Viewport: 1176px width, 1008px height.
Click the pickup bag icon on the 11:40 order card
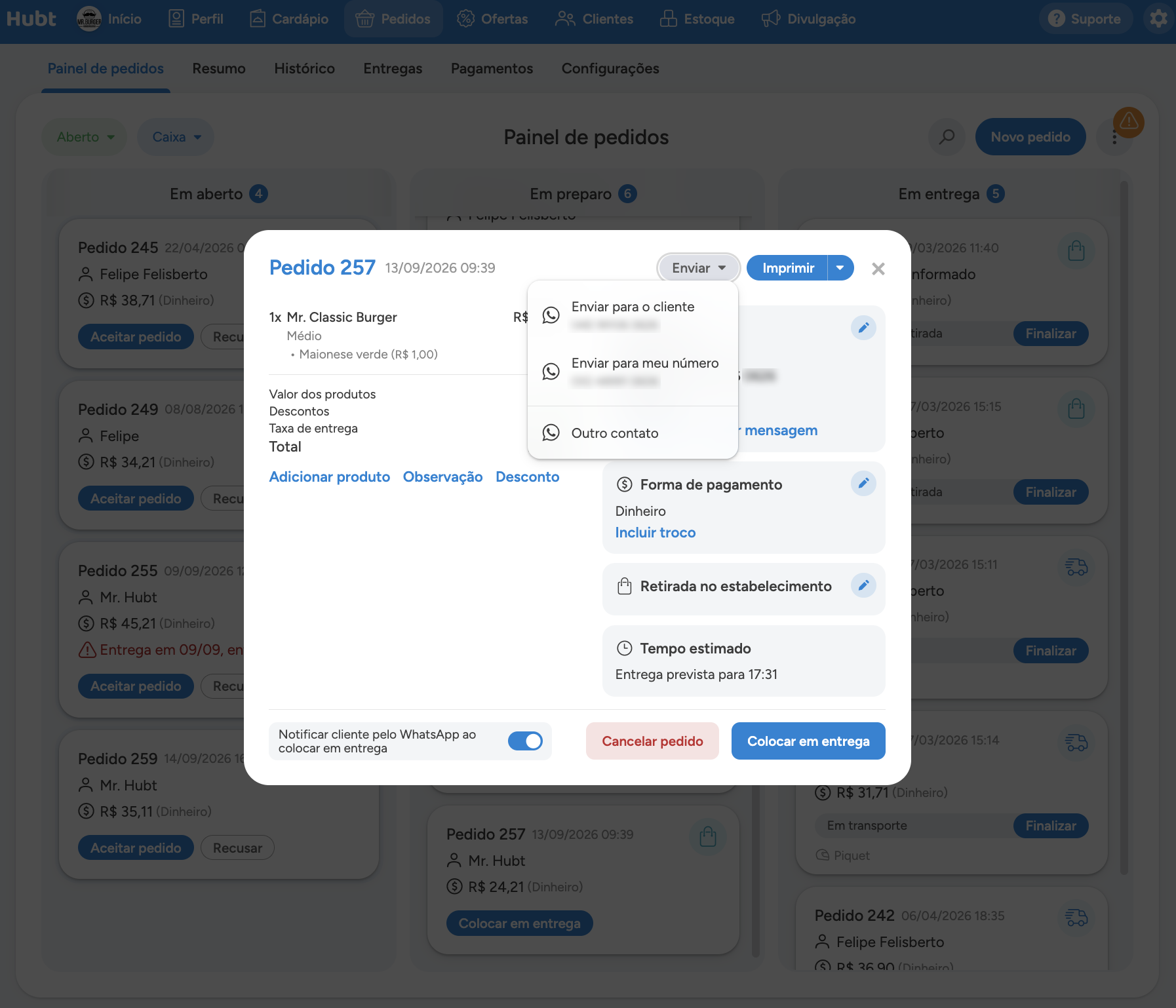point(1076,250)
